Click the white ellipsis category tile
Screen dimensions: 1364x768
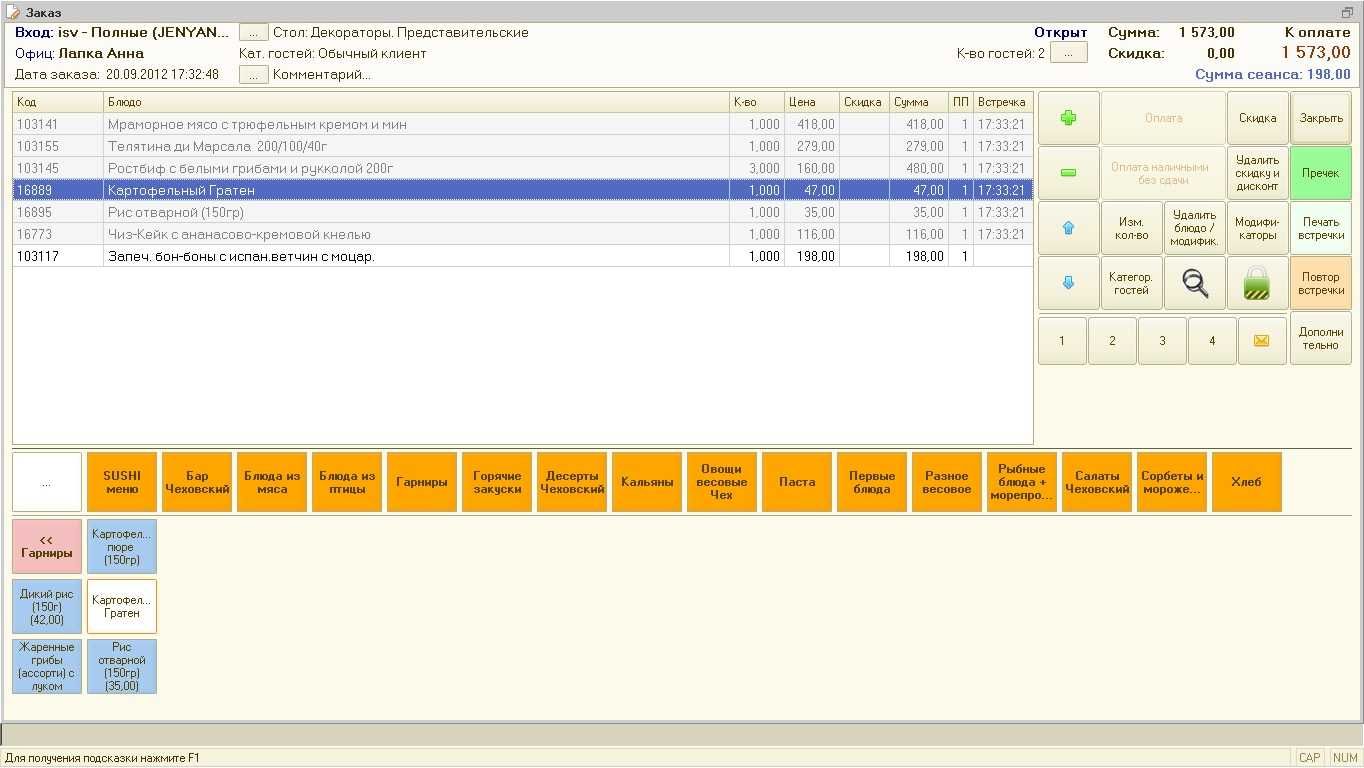point(47,482)
